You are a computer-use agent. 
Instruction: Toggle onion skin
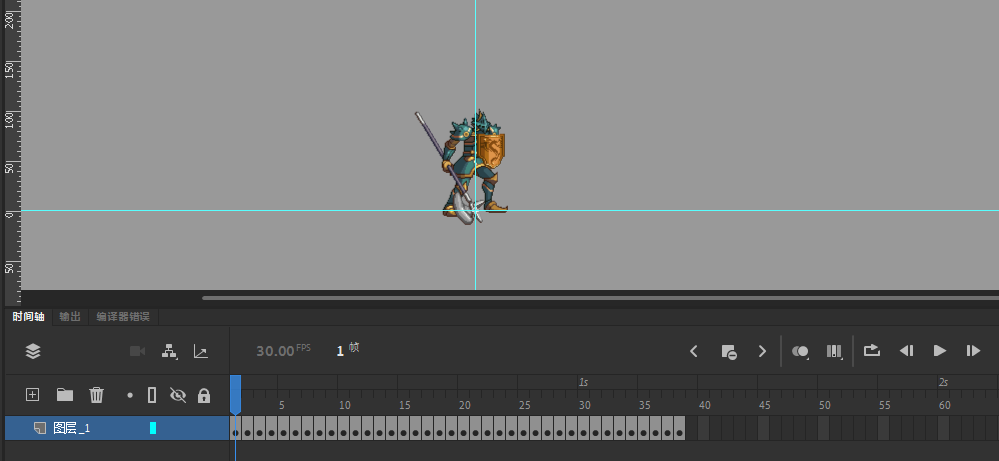pos(800,351)
